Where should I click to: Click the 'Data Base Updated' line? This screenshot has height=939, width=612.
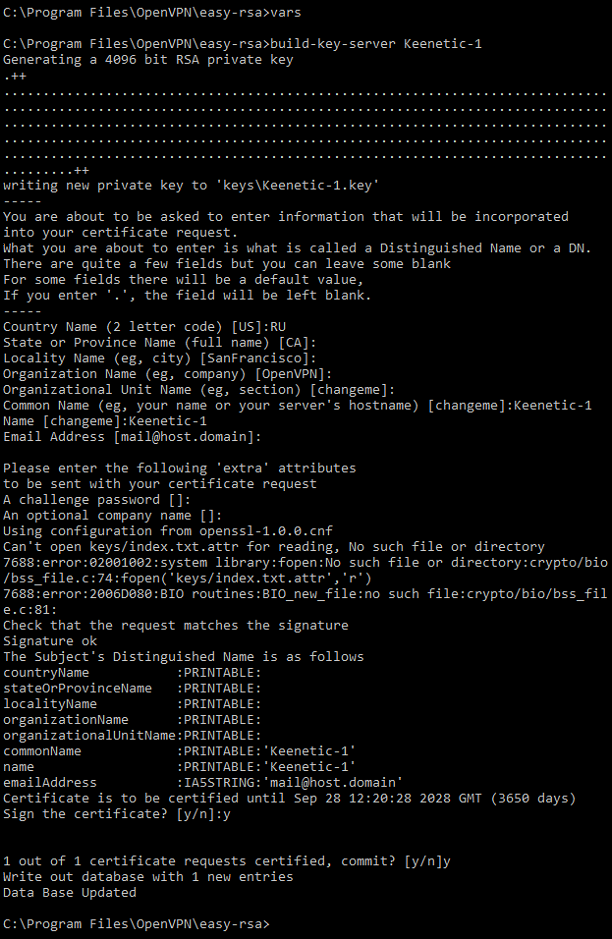(70, 892)
